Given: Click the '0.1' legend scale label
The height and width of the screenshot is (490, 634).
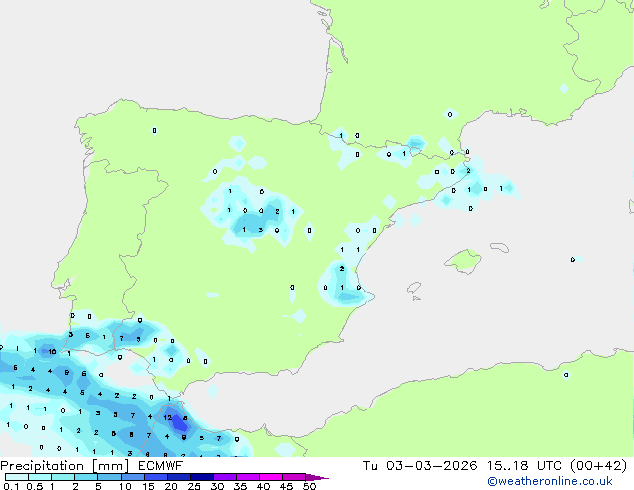Looking at the screenshot, I should [11, 486].
